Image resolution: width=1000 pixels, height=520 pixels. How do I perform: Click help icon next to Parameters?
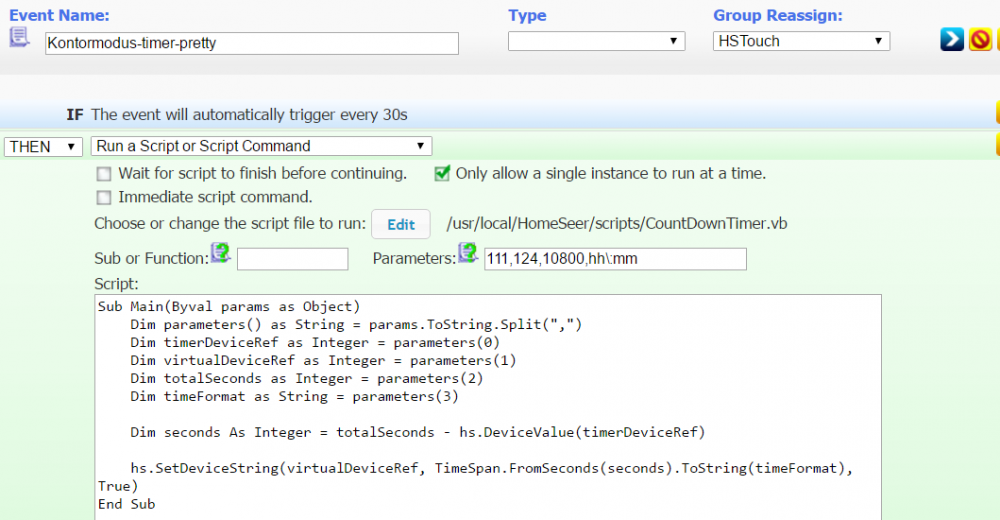click(468, 252)
